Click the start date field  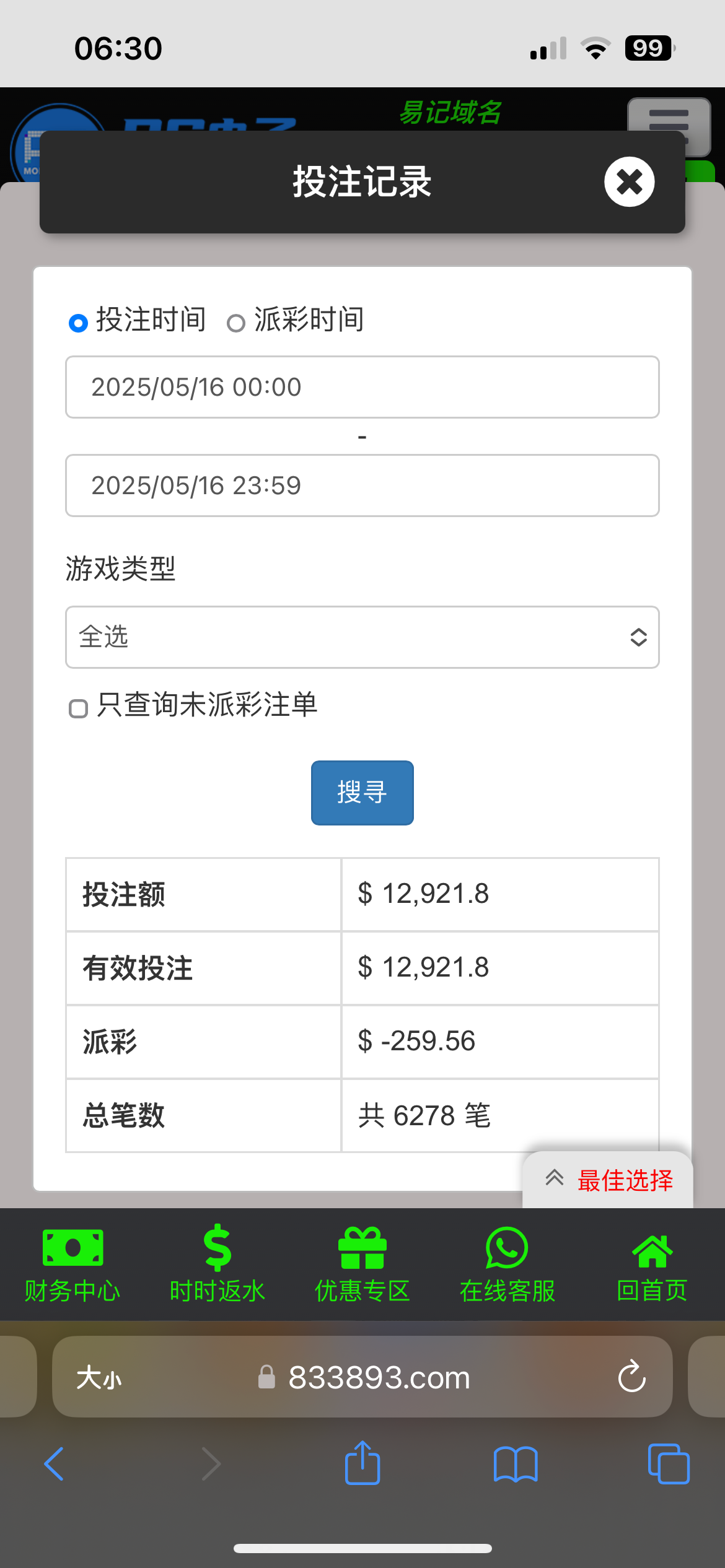362,387
